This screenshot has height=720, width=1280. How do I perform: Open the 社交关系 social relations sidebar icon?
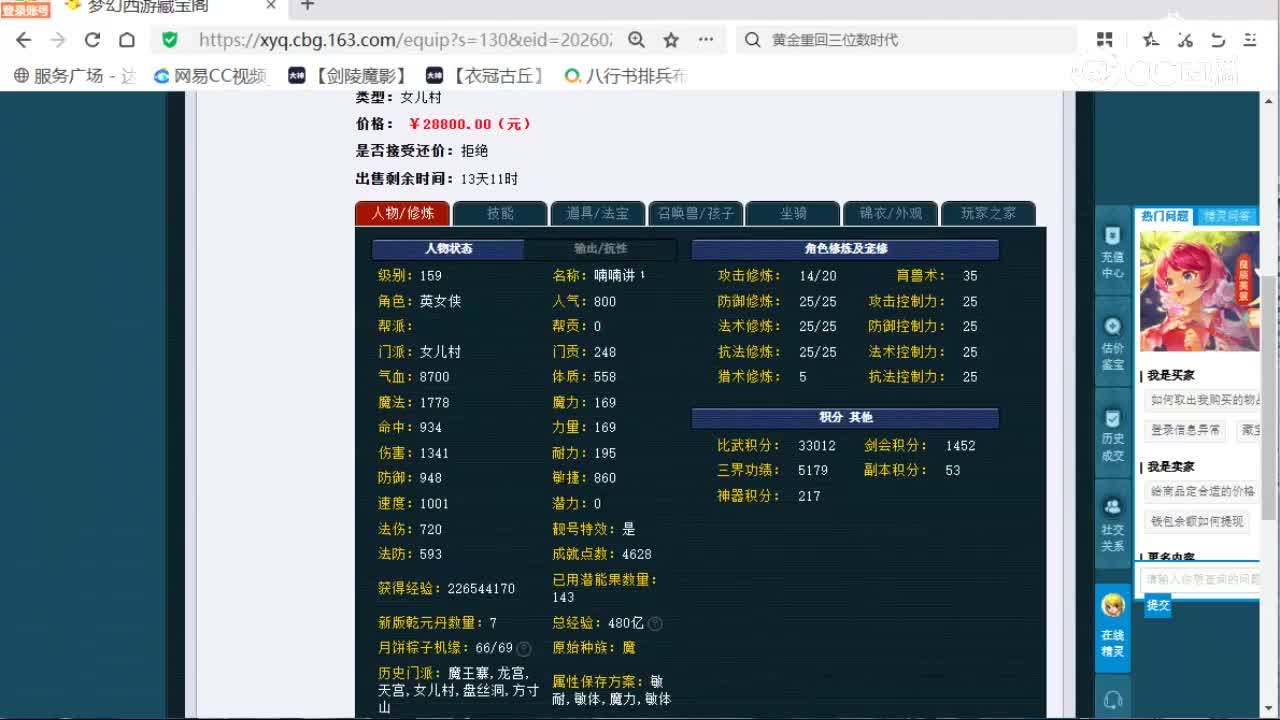pos(1113,524)
